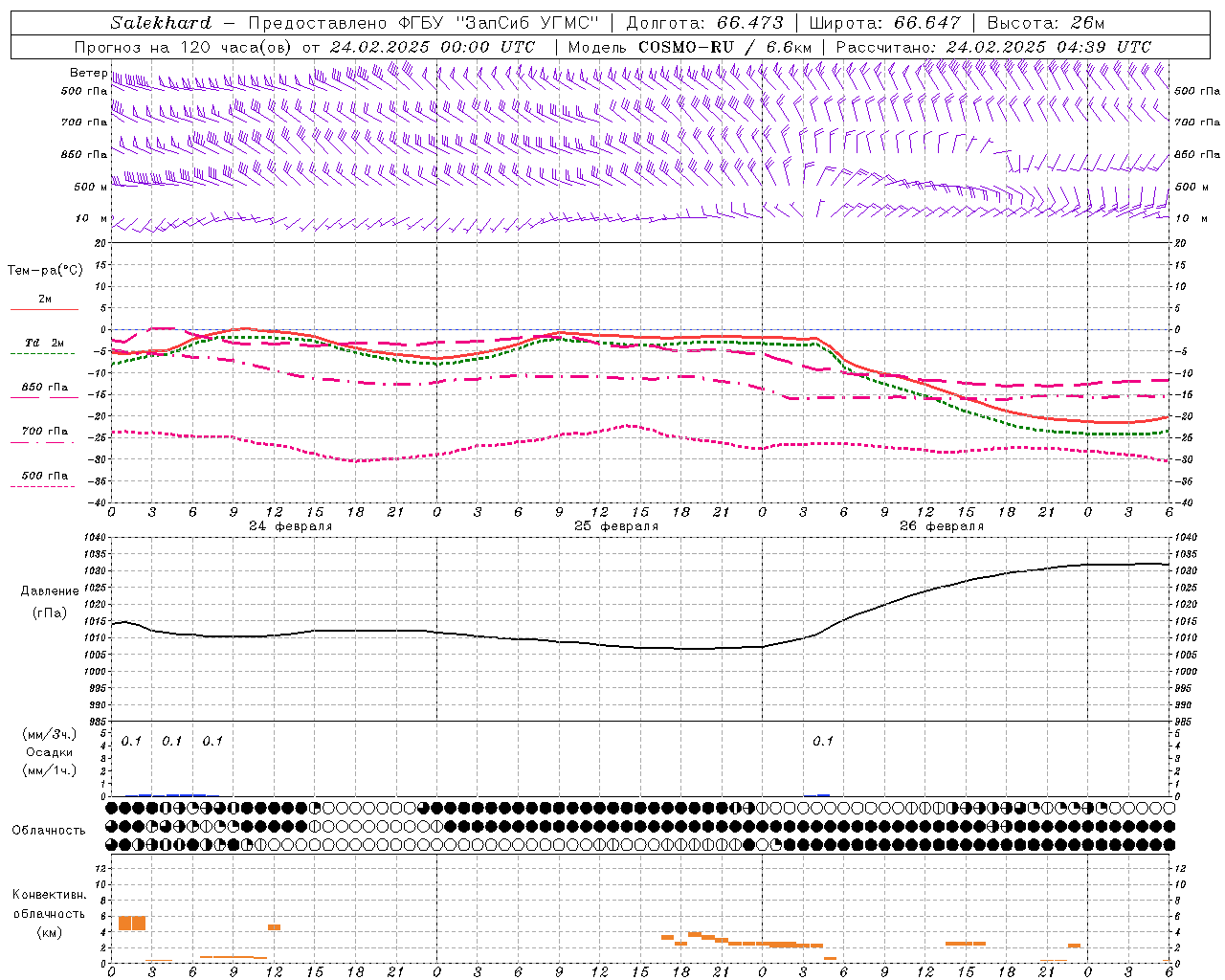Click the '(гПа)' unit under Давление

pos(50,612)
